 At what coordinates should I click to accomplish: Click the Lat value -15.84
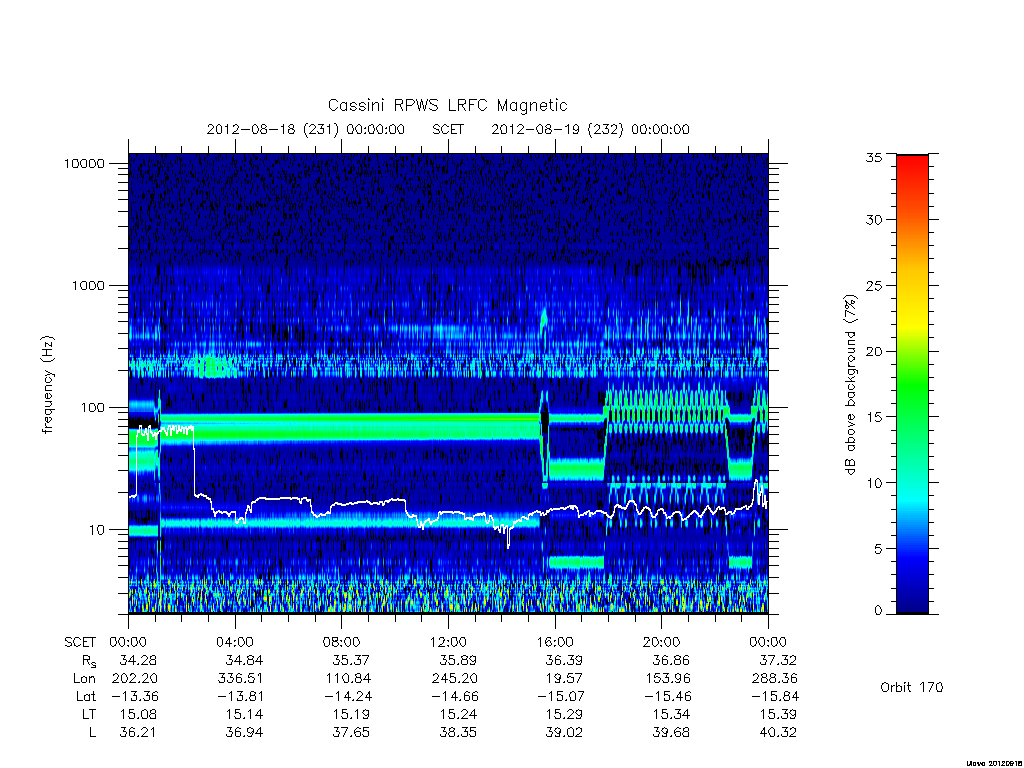[773, 696]
